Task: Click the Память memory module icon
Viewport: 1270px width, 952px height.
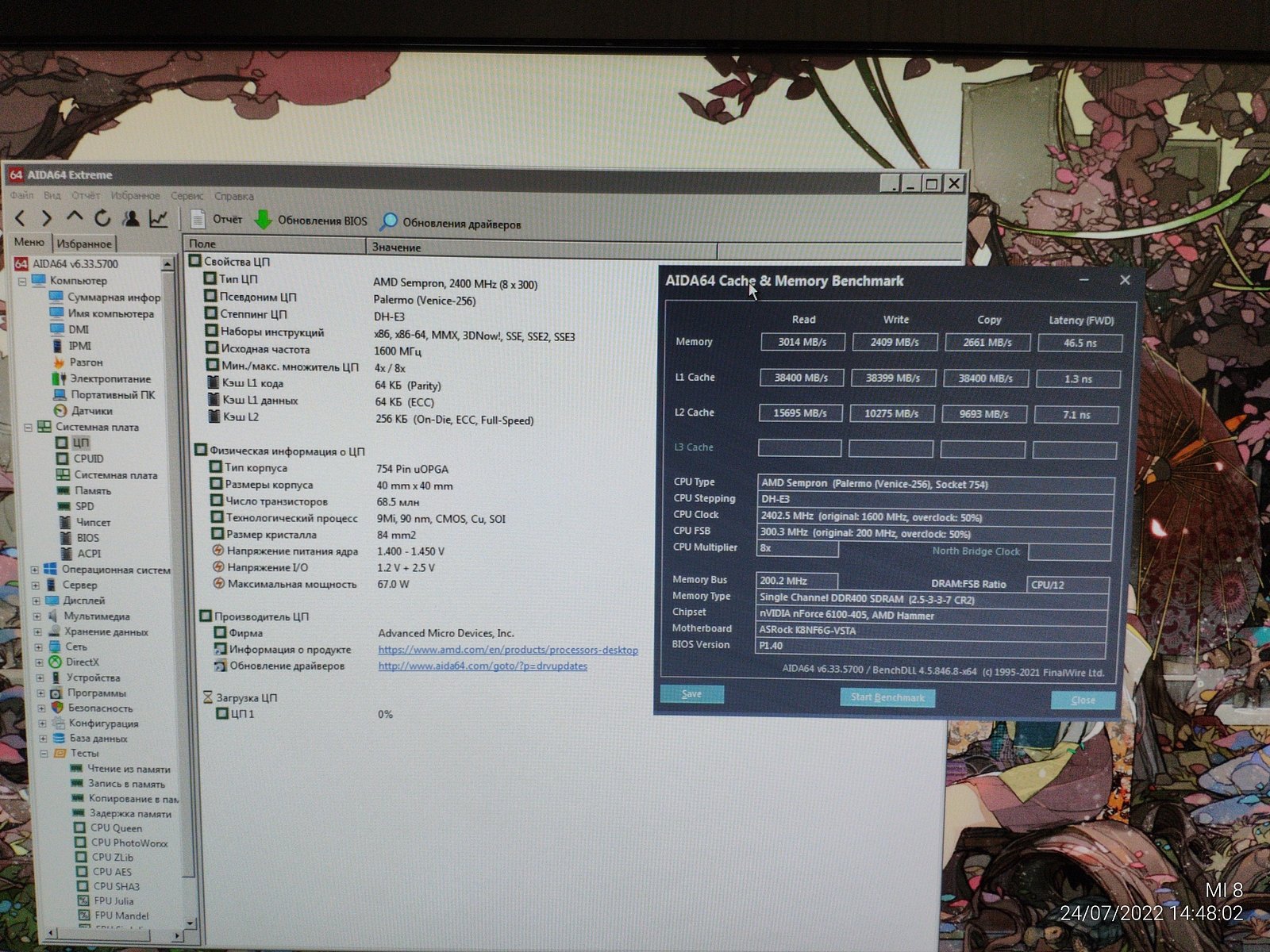Action: point(63,490)
